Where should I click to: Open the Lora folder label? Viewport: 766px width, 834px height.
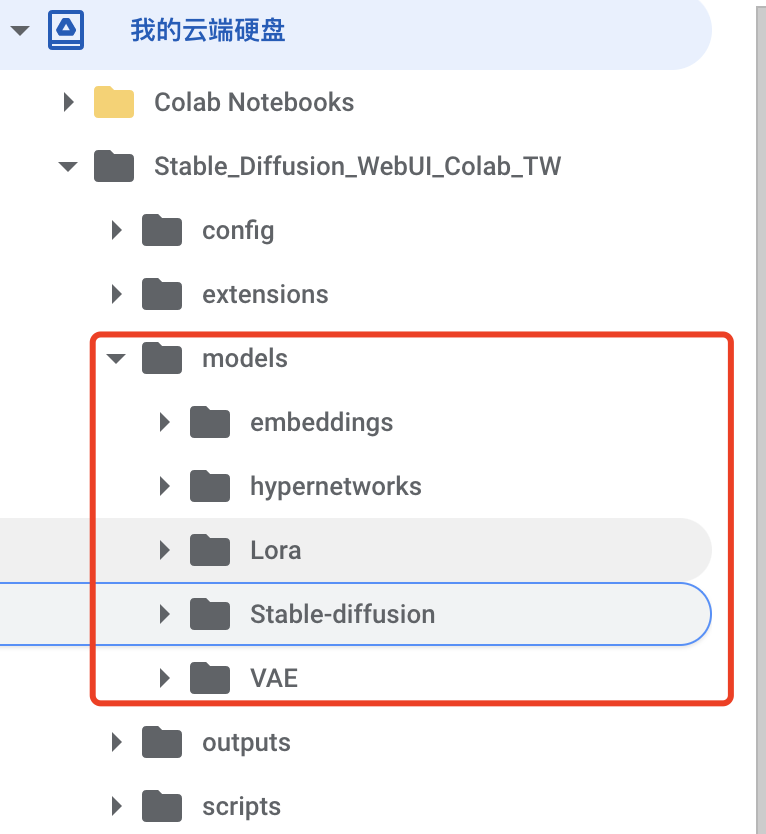click(276, 550)
